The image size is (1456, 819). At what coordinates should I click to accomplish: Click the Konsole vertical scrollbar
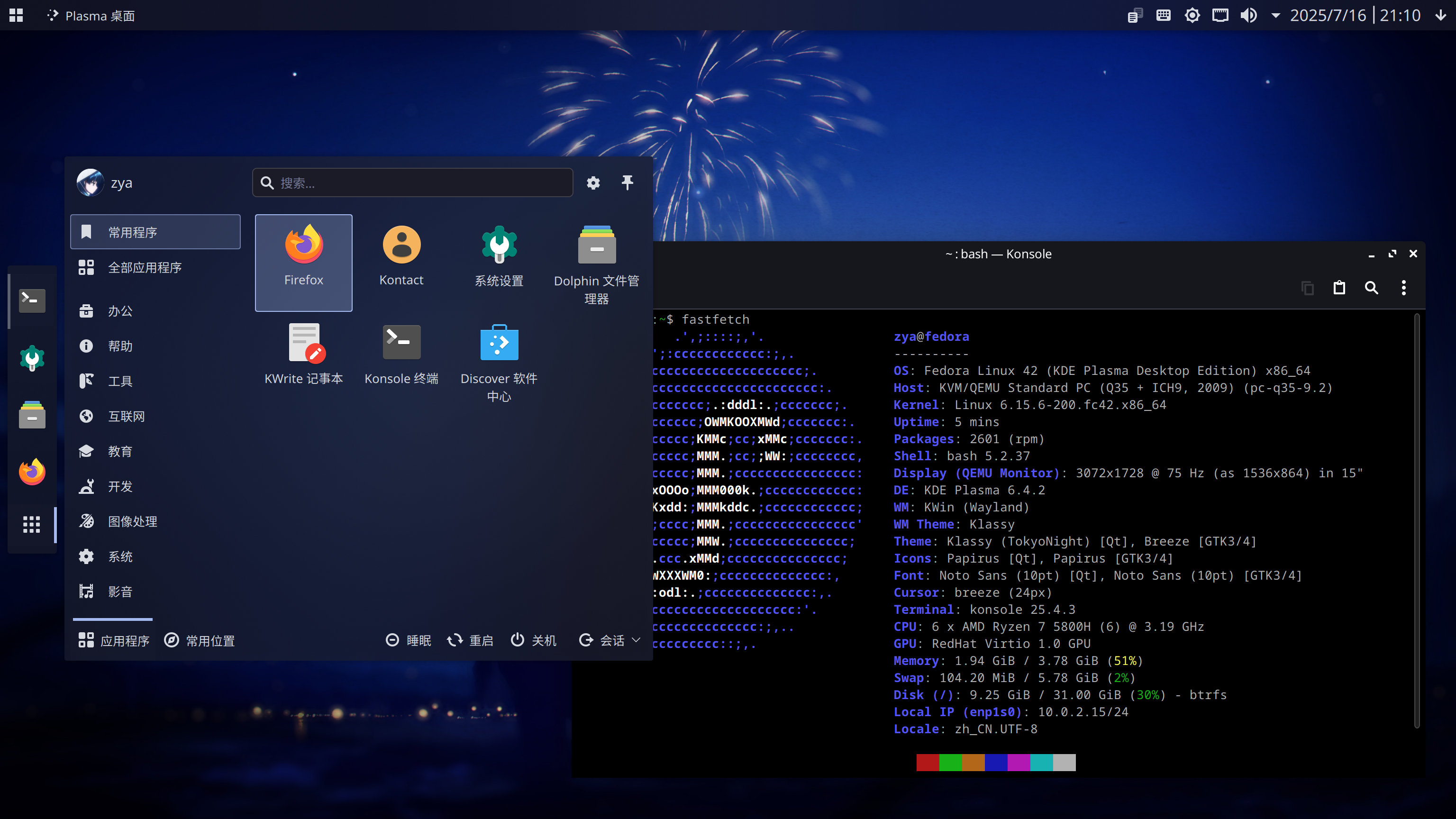[1417, 520]
